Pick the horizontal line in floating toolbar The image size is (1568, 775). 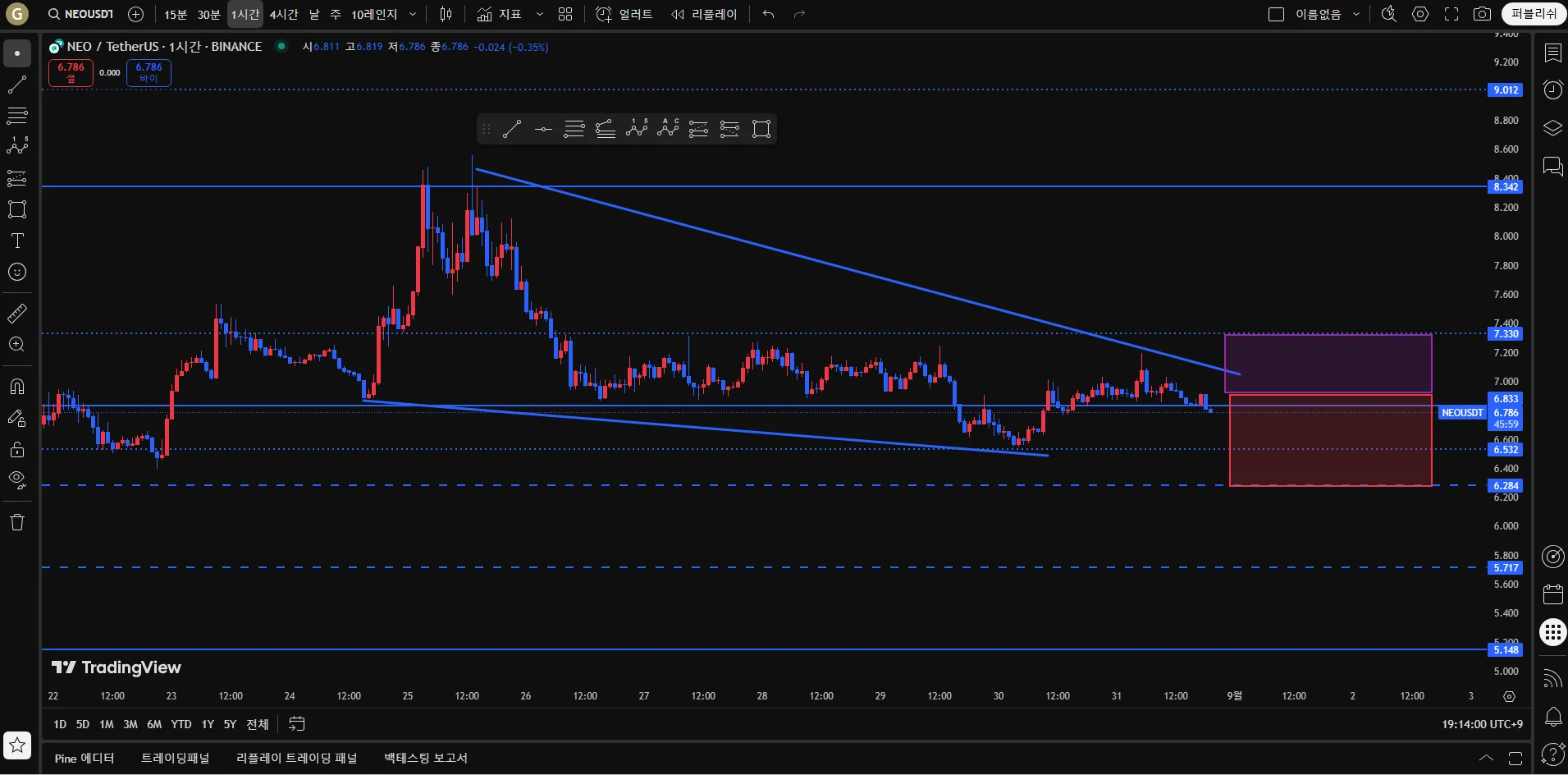[543, 129]
